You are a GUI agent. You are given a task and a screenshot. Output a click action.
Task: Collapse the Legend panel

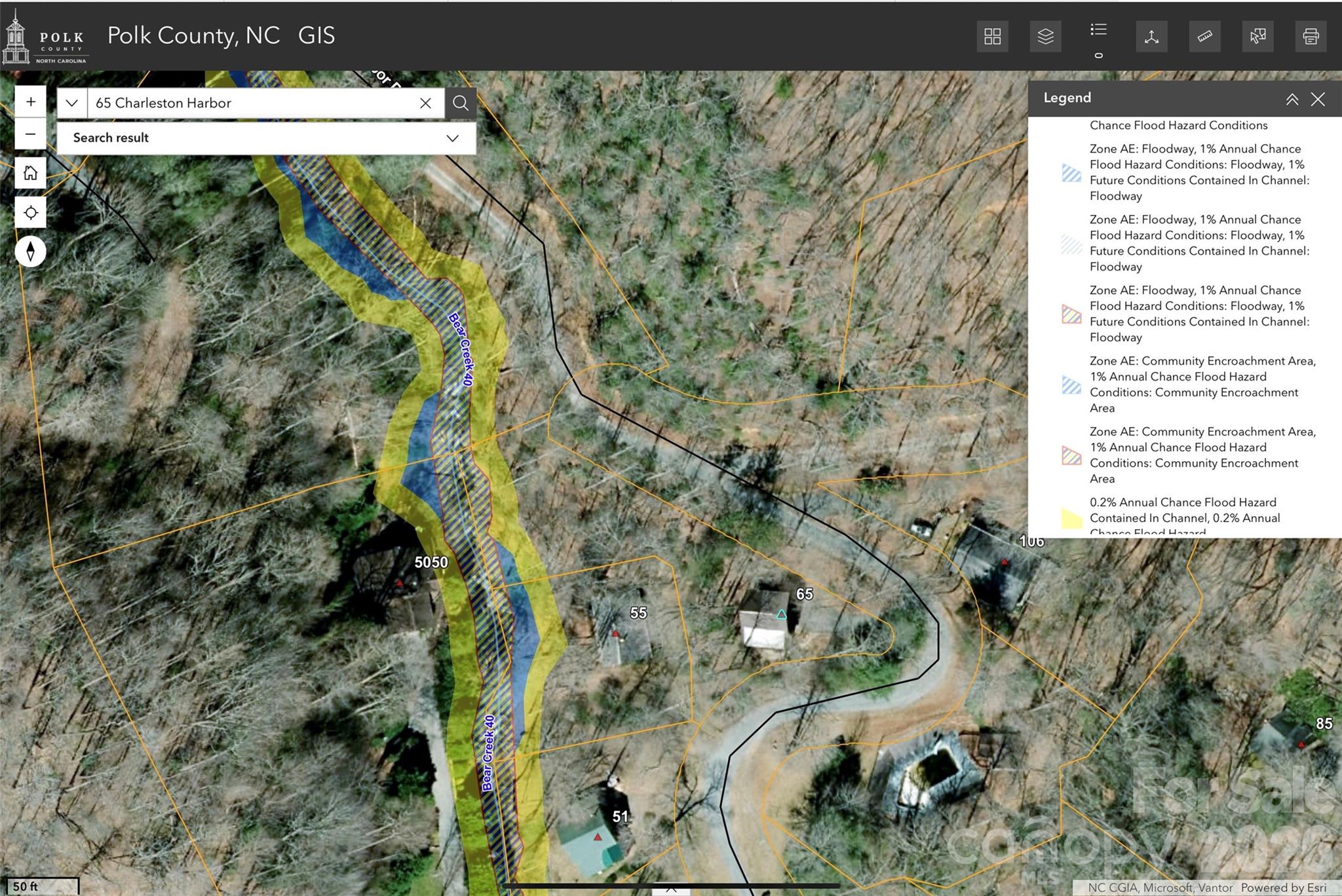(1292, 99)
